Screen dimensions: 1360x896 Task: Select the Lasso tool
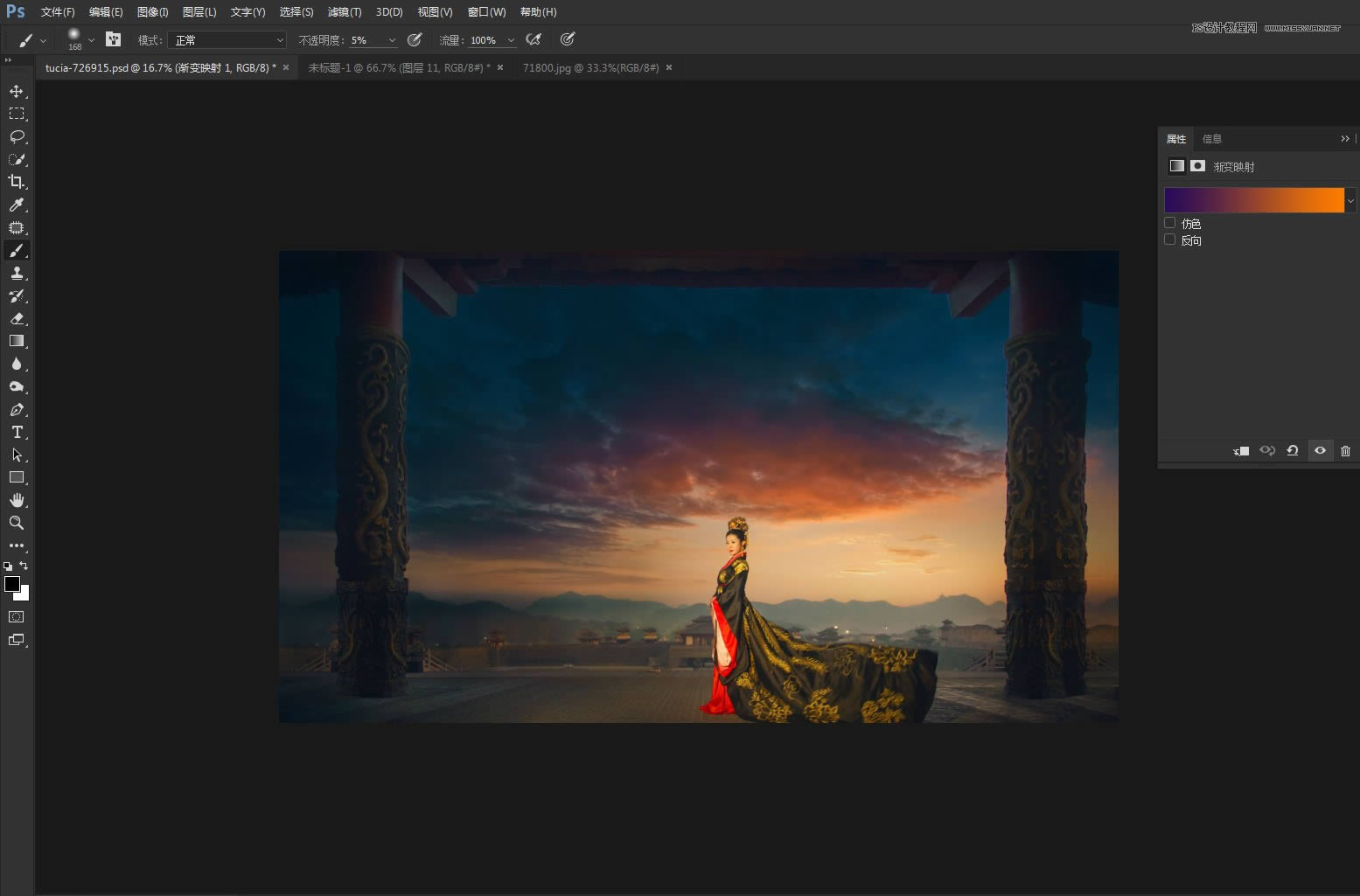pyautogui.click(x=16, y=136)
